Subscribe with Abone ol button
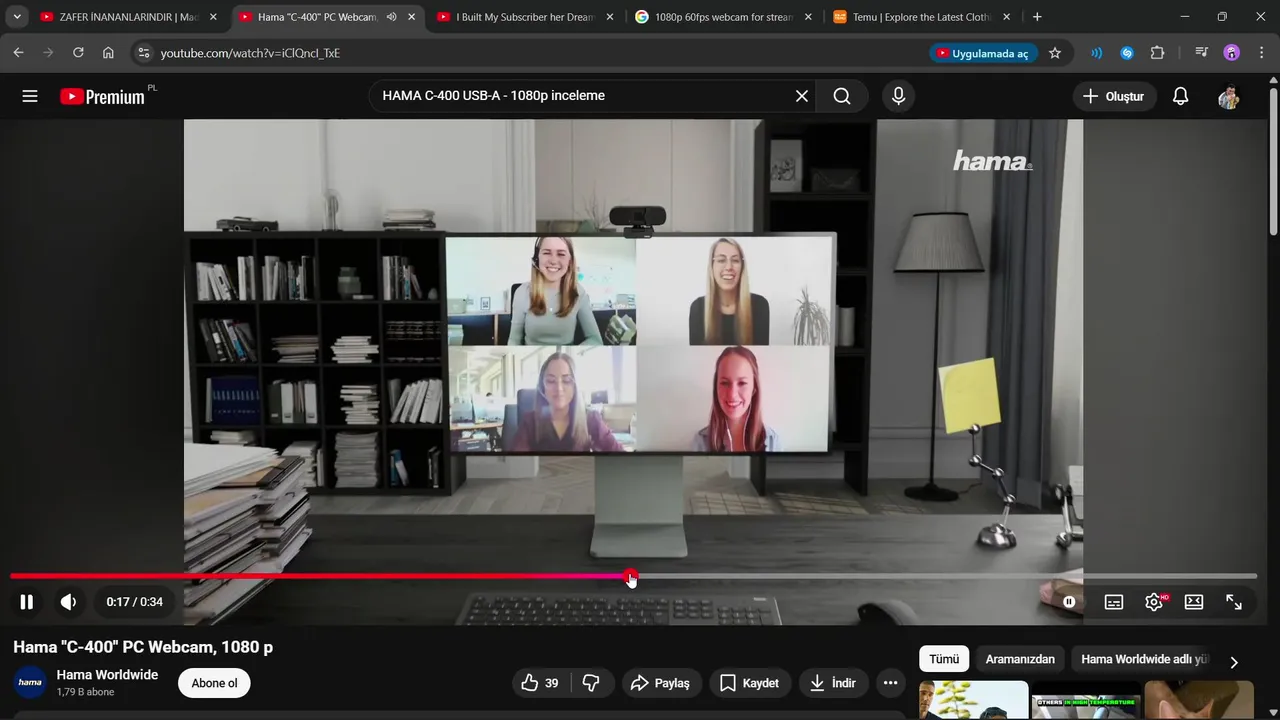This screenshot has width=1280, height=720. [x=214, y=683]
